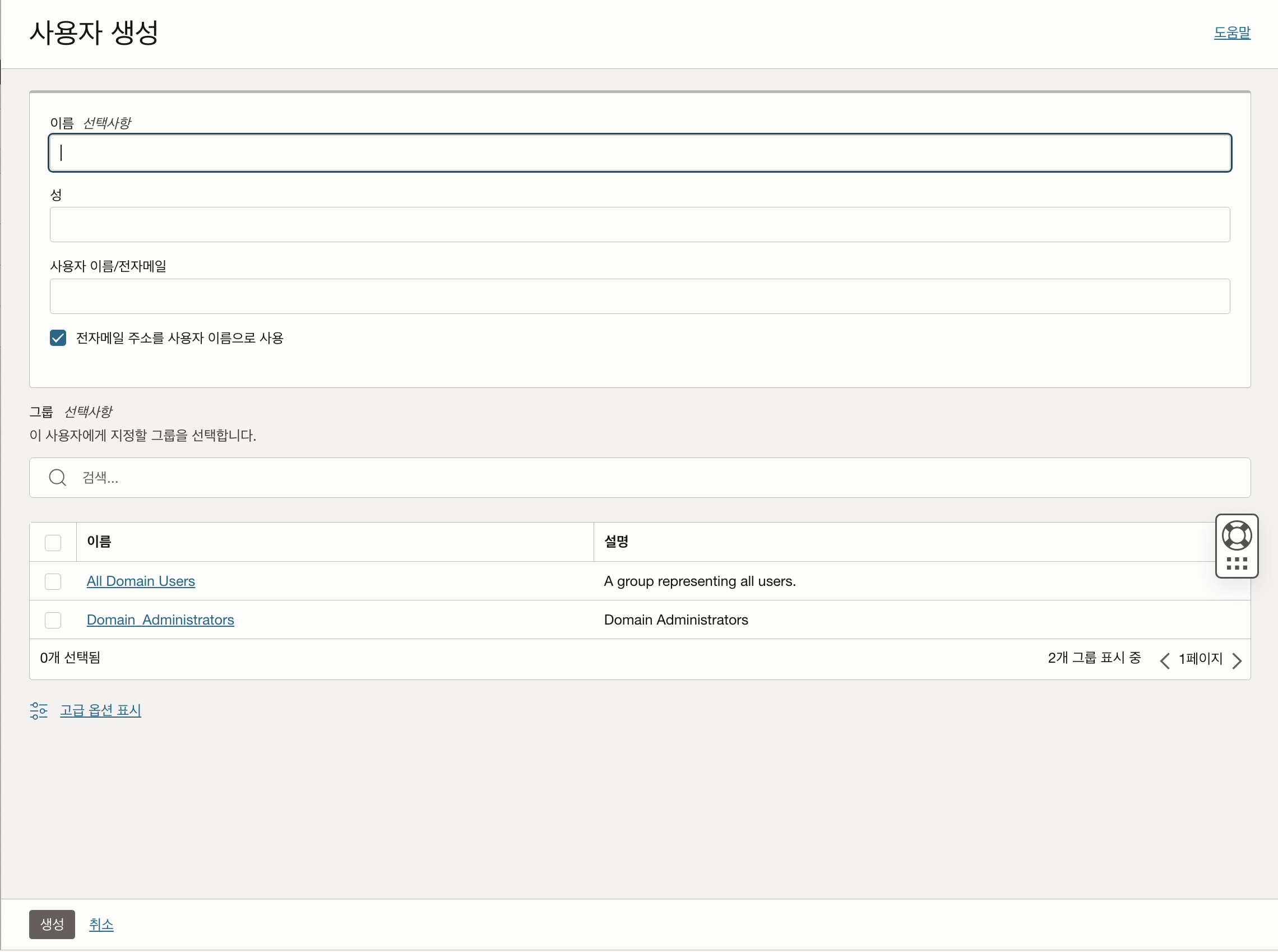
Task: Click the magnifier icon in group search
Action: pyautogui.click(x=57, y=478)
